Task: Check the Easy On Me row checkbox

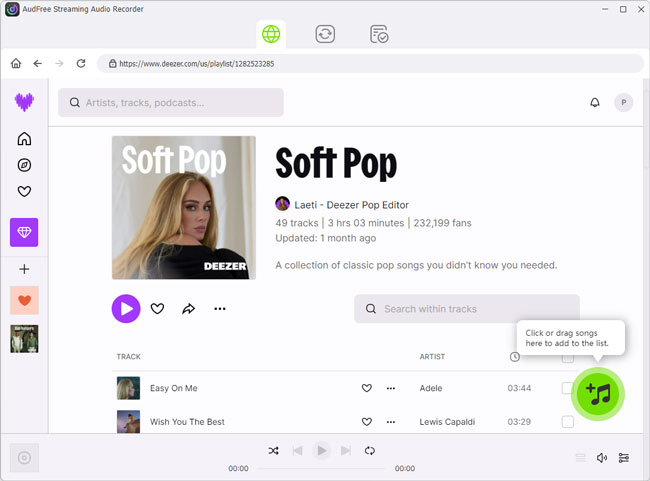Action: (x=568, y=388)
